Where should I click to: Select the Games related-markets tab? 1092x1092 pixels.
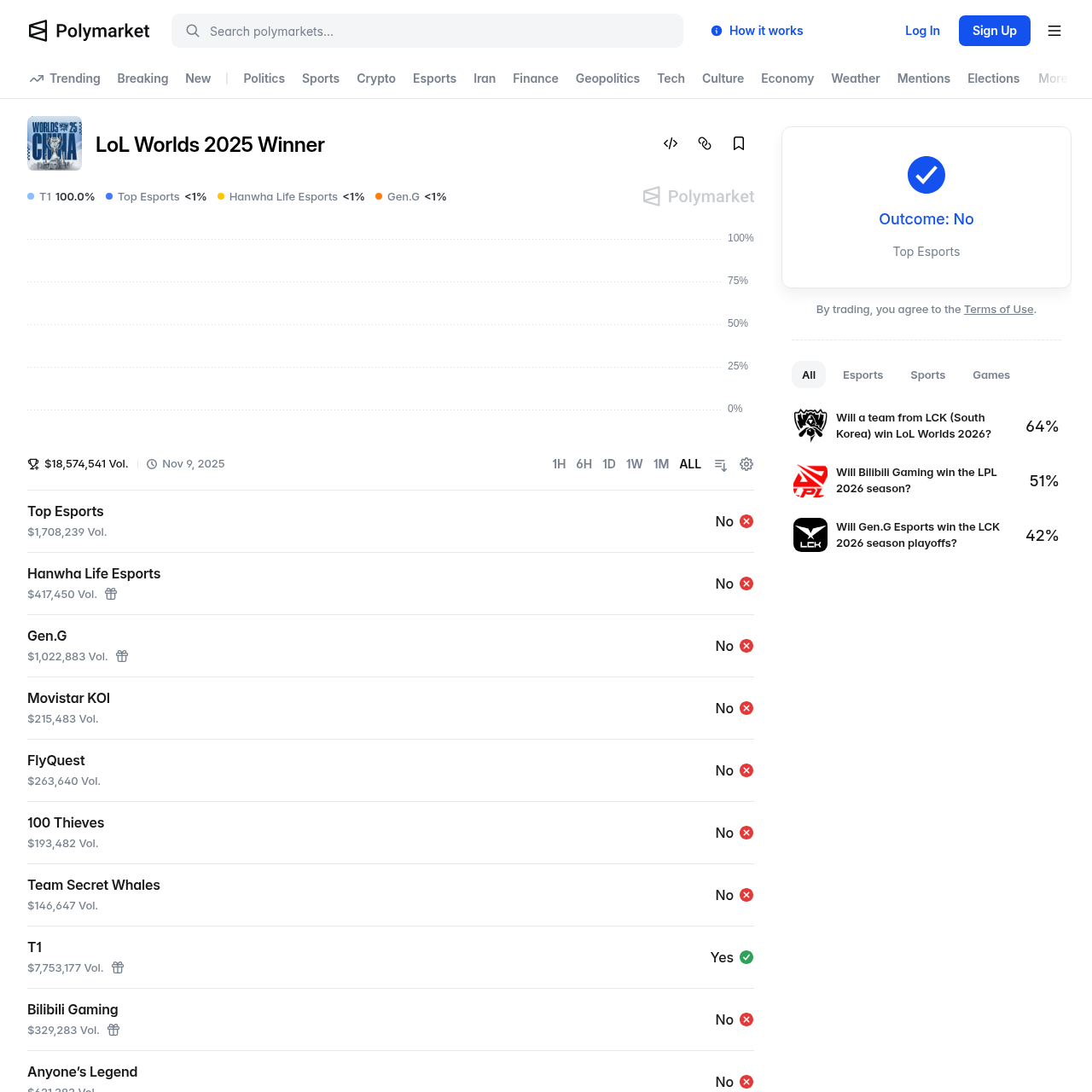[x=991, y=375]
